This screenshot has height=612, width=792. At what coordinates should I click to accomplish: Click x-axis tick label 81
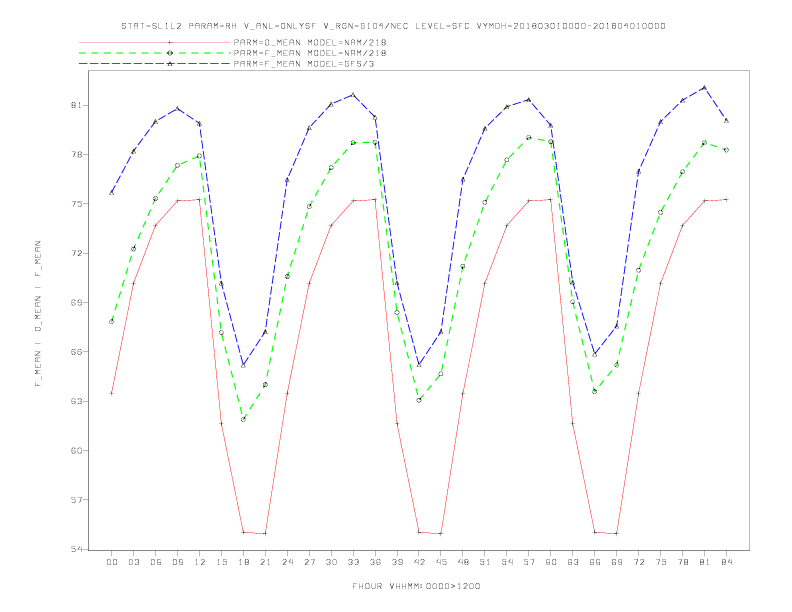coord(705,562)
